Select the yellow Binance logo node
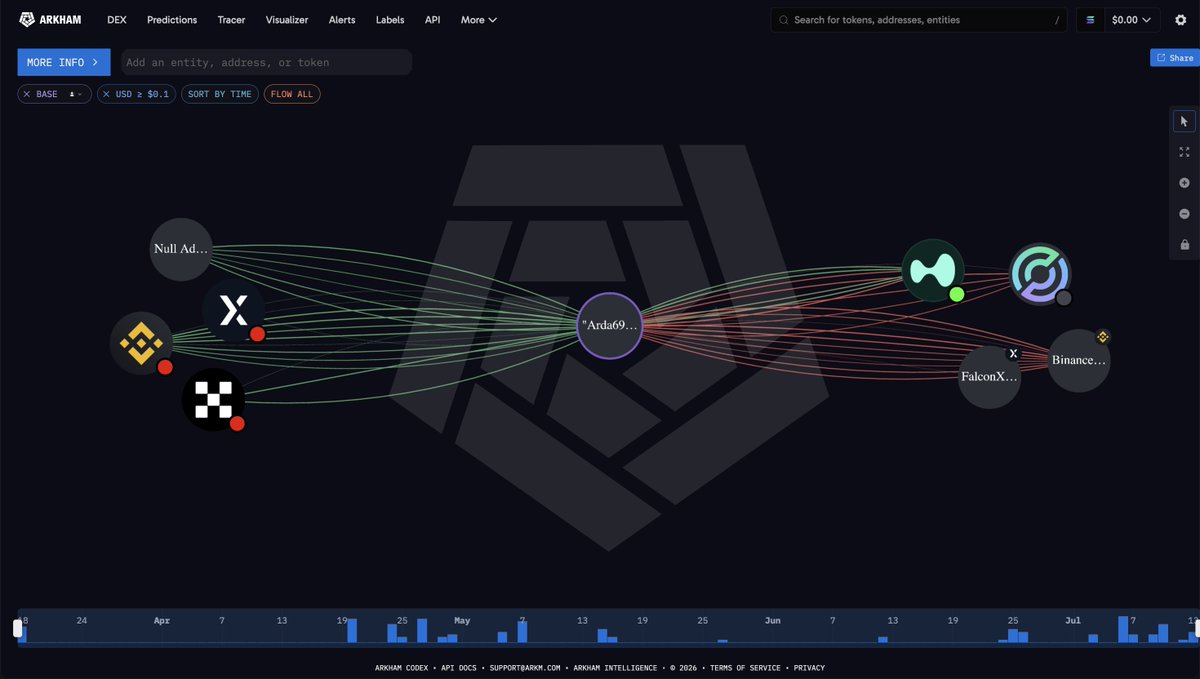Image resolution: width=1200 pixels, height=679 pixels. [x=141, y=343]
